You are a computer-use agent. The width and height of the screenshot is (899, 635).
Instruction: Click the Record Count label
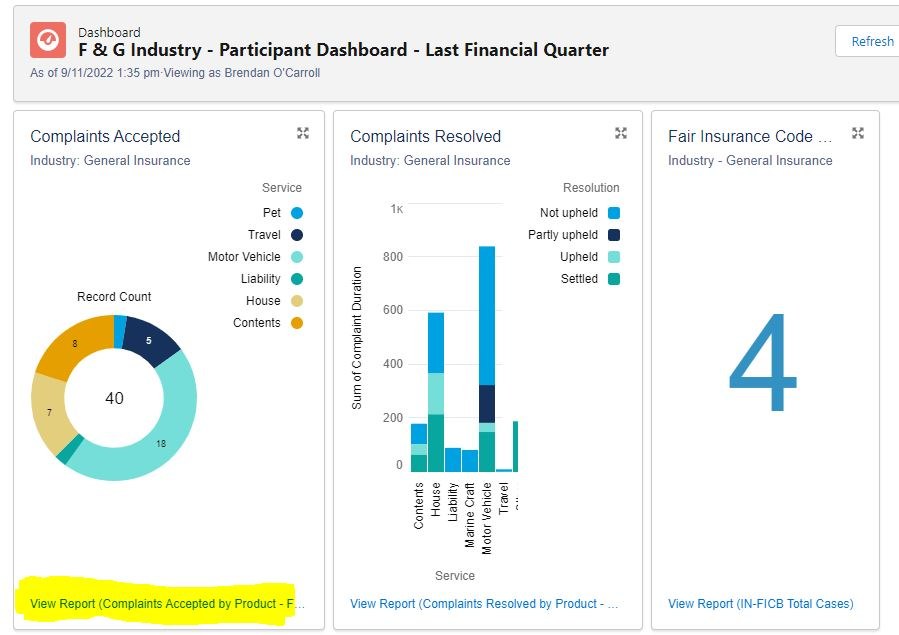pos(114,296)
